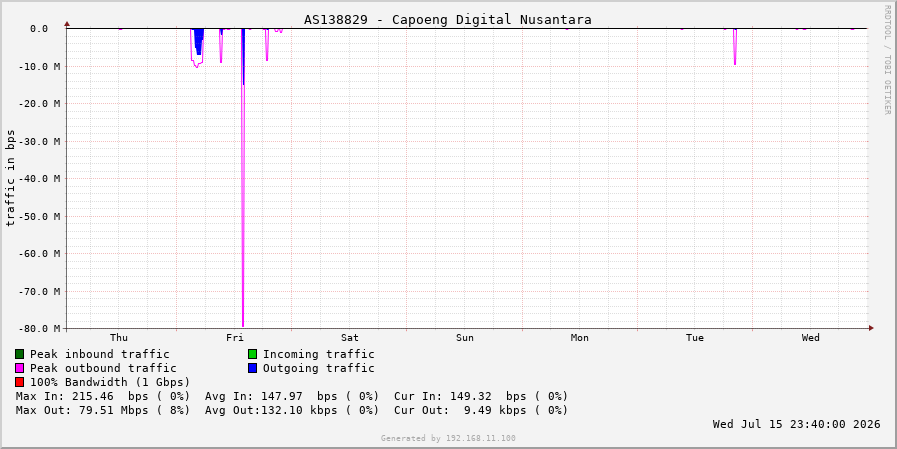Click the -30.0 M y-axis label
The image size is (897, 449).
pyautogui.click(x=41, y=141)
